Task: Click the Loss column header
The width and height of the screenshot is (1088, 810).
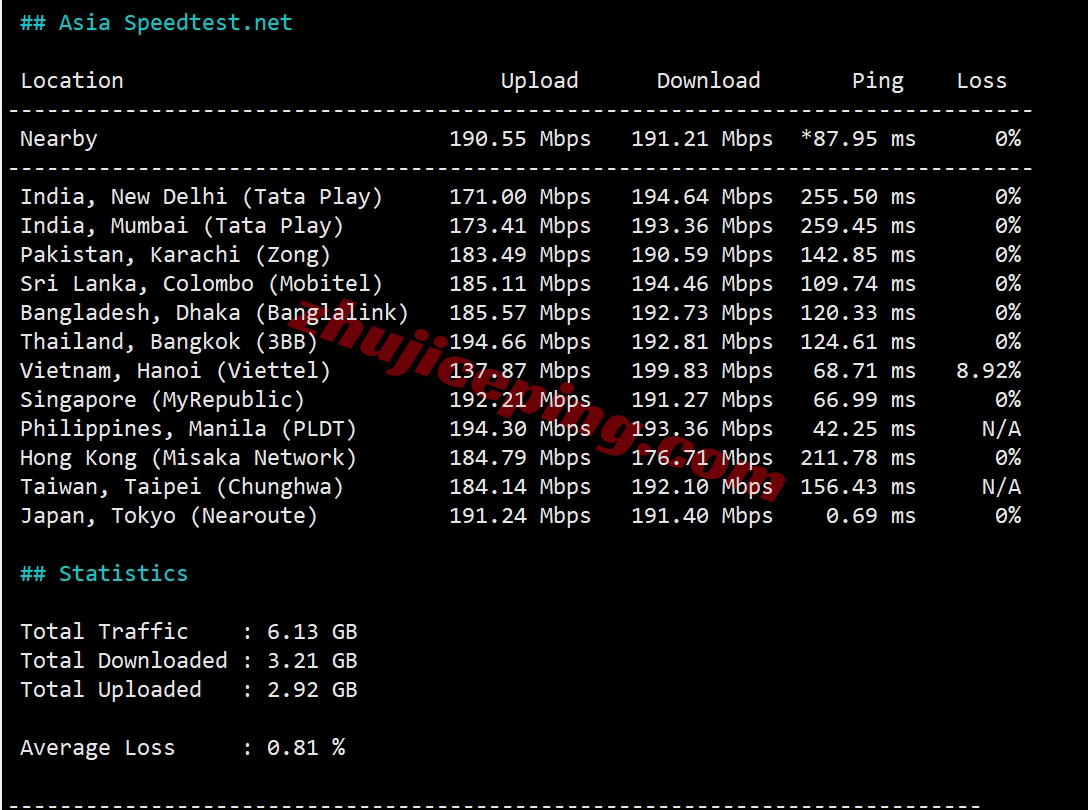Action: pyautogui.click(x=982, y=80)
